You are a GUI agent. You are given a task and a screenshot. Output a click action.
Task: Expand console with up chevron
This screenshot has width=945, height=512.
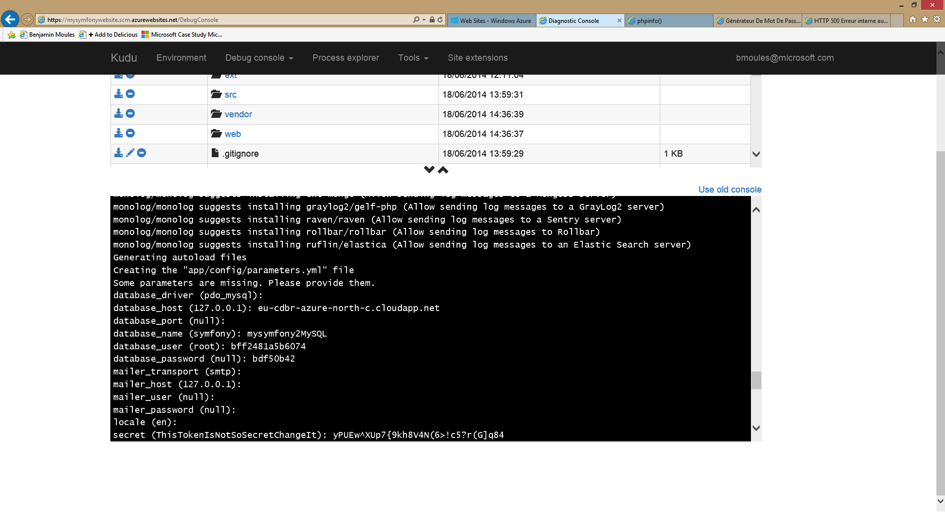(x=443, y=170)
